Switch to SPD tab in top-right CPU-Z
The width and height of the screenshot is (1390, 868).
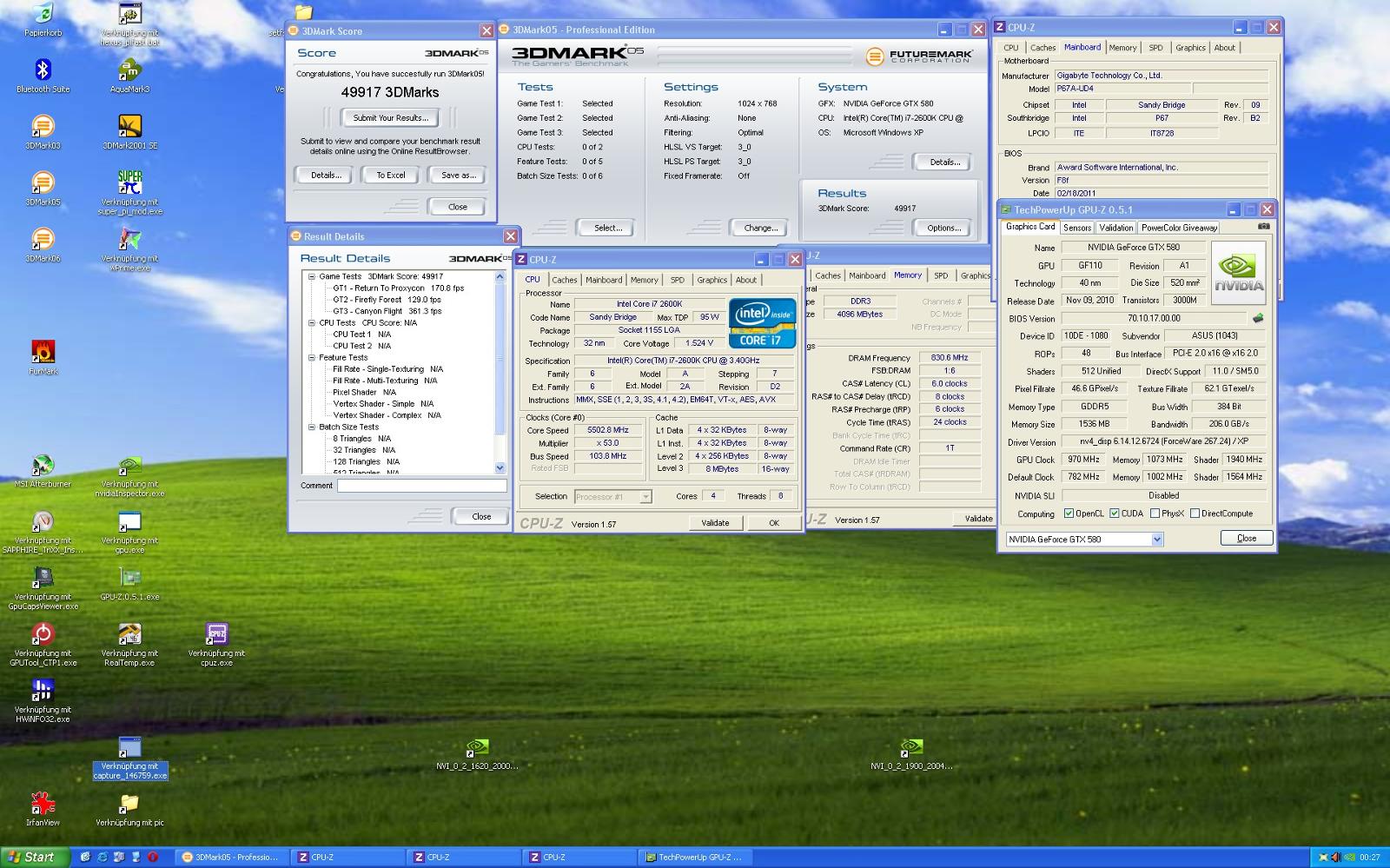pos(1155,48)
